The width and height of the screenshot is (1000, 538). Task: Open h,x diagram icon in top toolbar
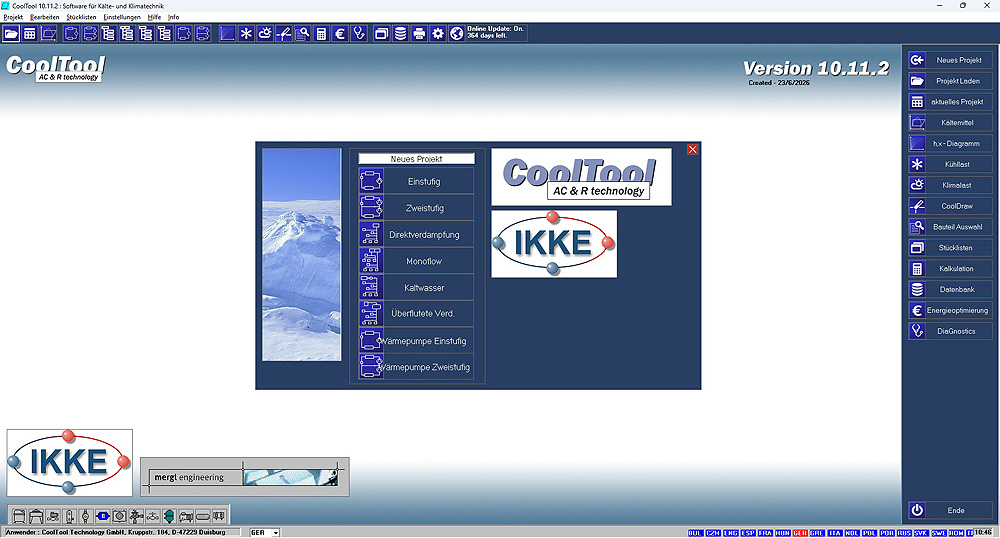227,34
